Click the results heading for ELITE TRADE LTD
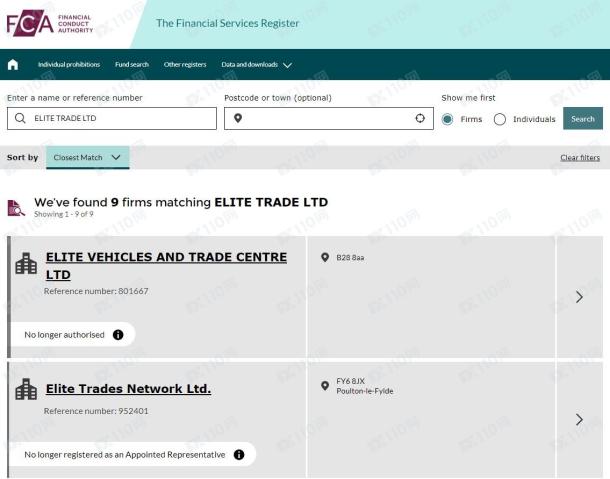610x479 pixels. tap(181, 202)
